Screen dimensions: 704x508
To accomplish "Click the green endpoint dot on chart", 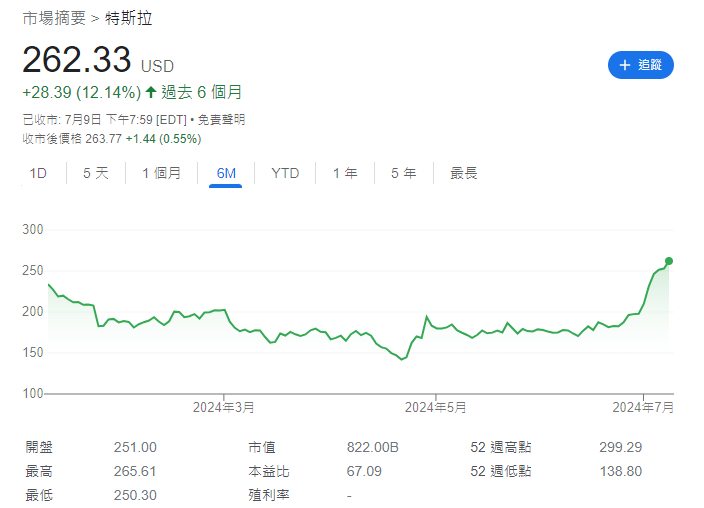I will pyautogui.click(x=668, y=261).
